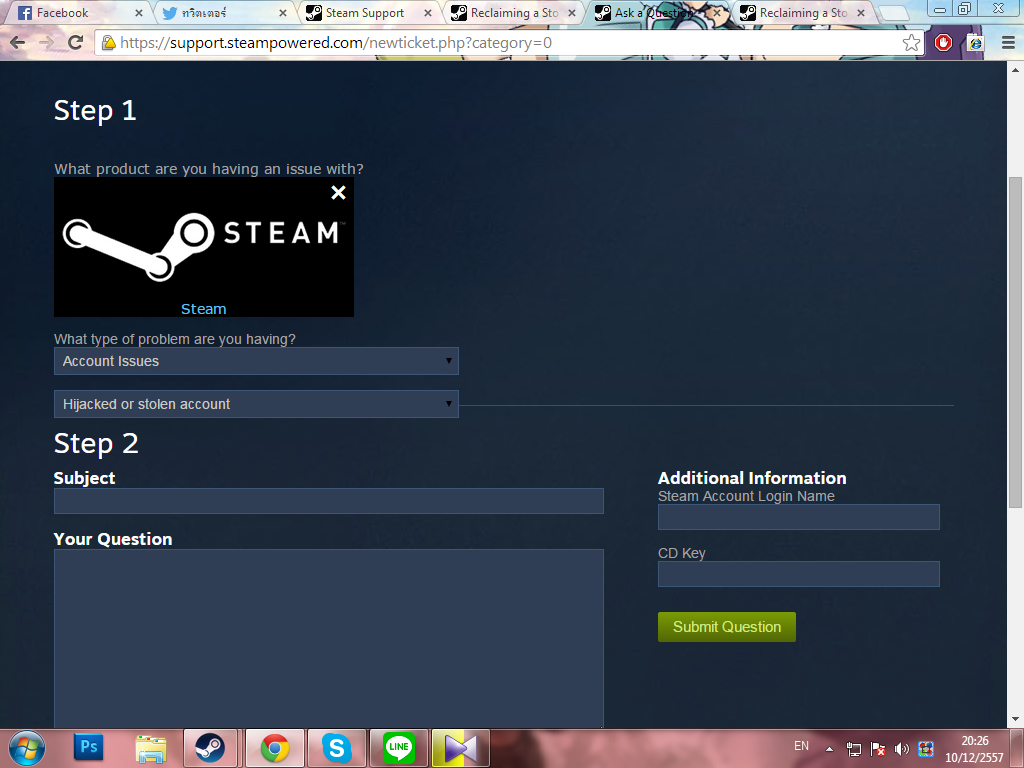Close the Twitter tab
The height and width of the screenshot is (768, 1024).
coord(283,13)
